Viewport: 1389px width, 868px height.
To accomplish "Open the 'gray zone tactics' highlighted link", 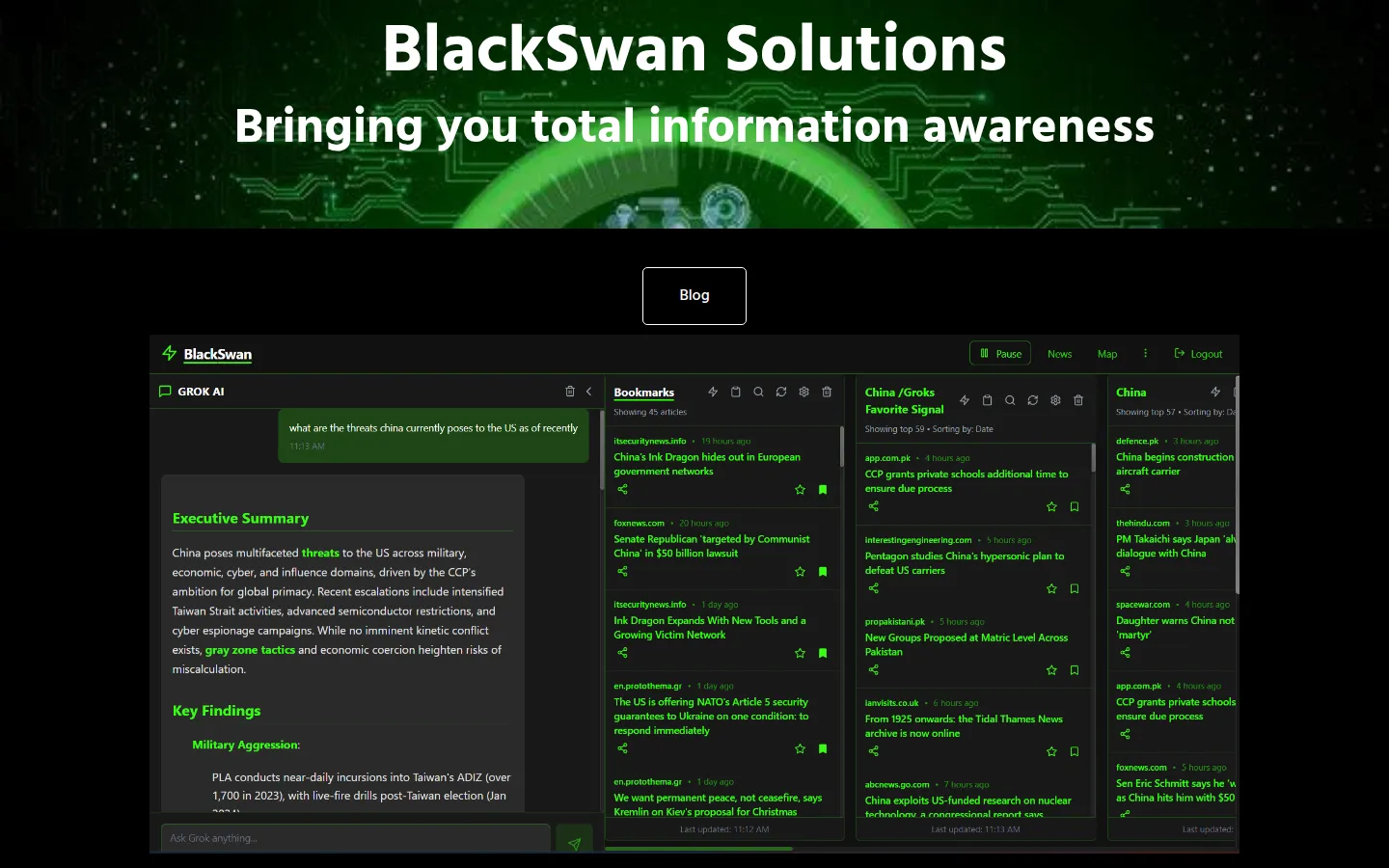I will tap(250, 650).
